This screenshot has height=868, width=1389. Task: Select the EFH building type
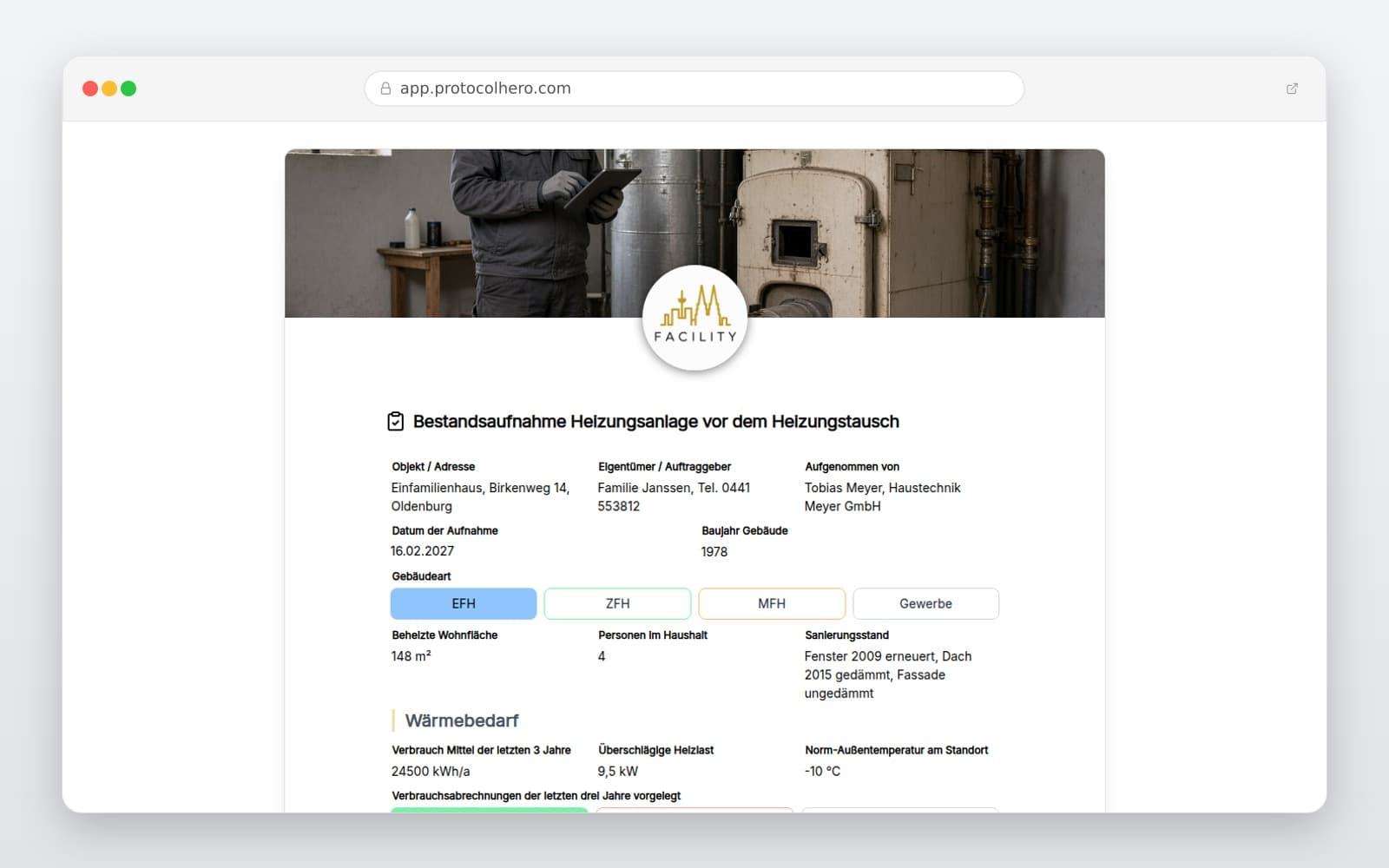coord(464,604)
